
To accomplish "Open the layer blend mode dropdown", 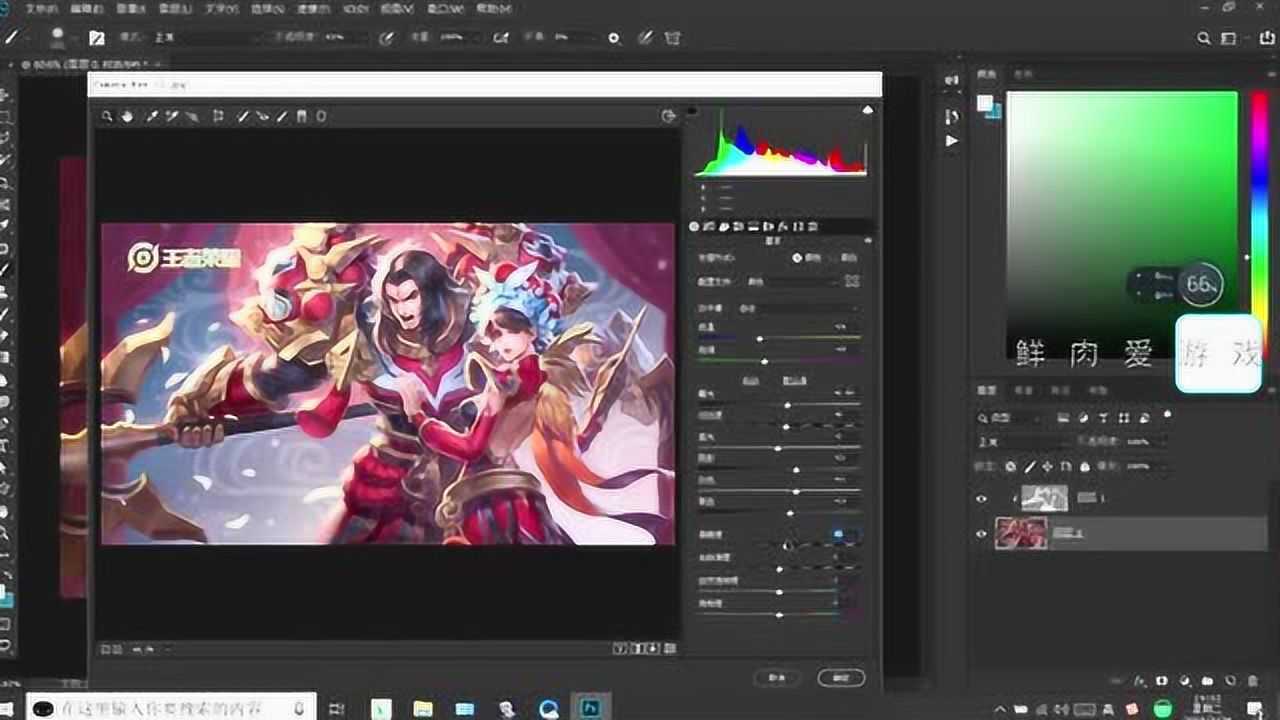I will tap(1024, 441).
